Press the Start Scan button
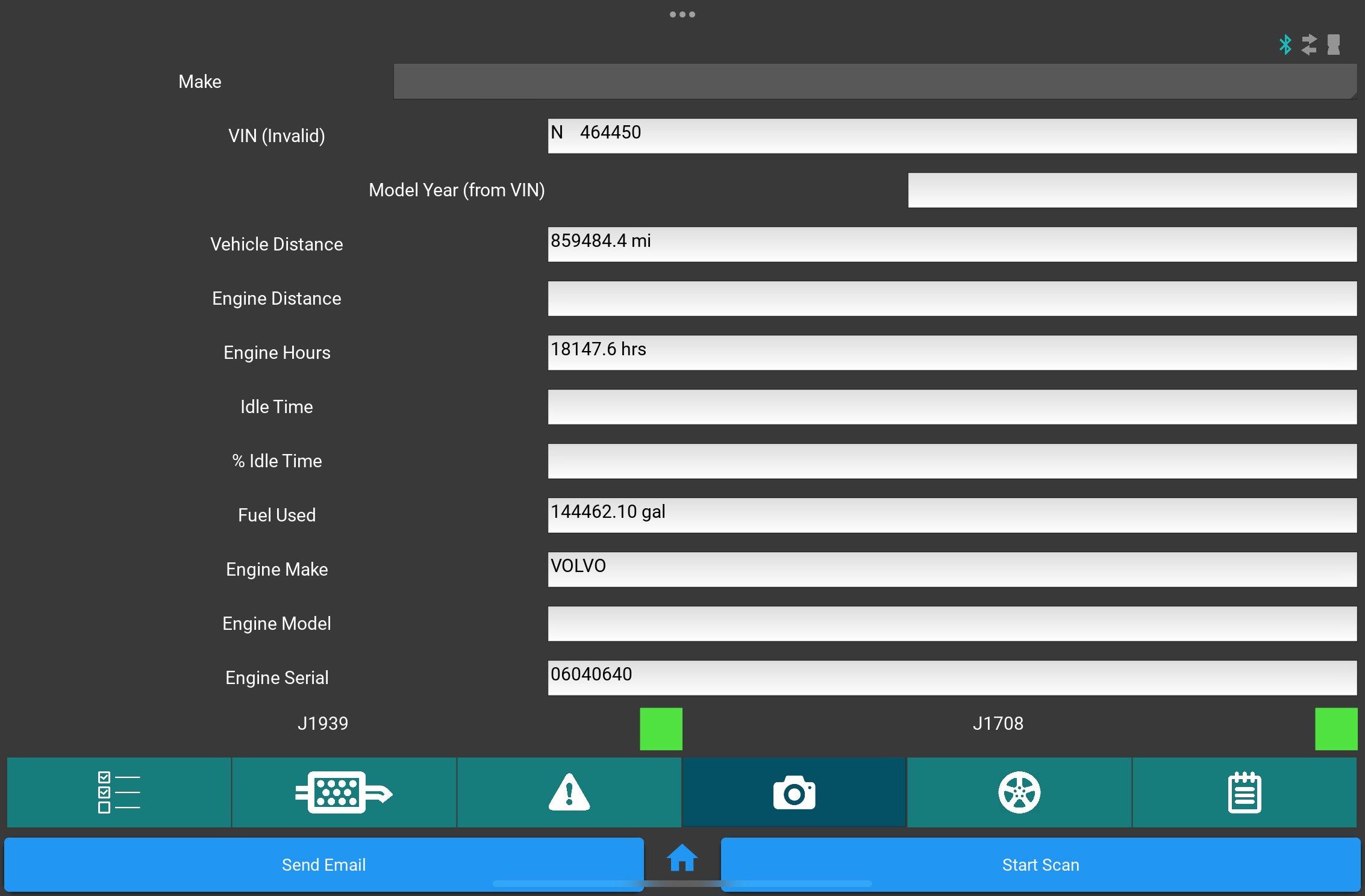Screen dimensions: 1365x896 1040,864
